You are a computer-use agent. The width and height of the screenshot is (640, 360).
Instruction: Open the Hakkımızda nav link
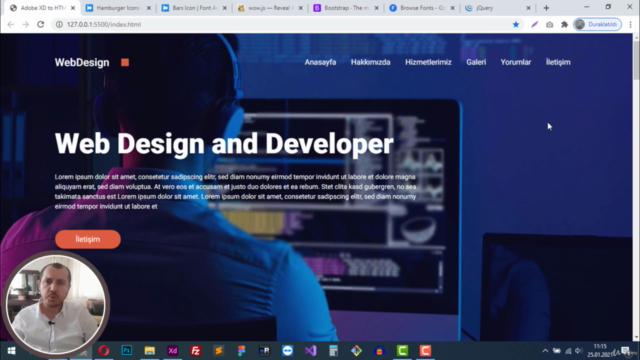pyautogui.click(x=371, y=62)
